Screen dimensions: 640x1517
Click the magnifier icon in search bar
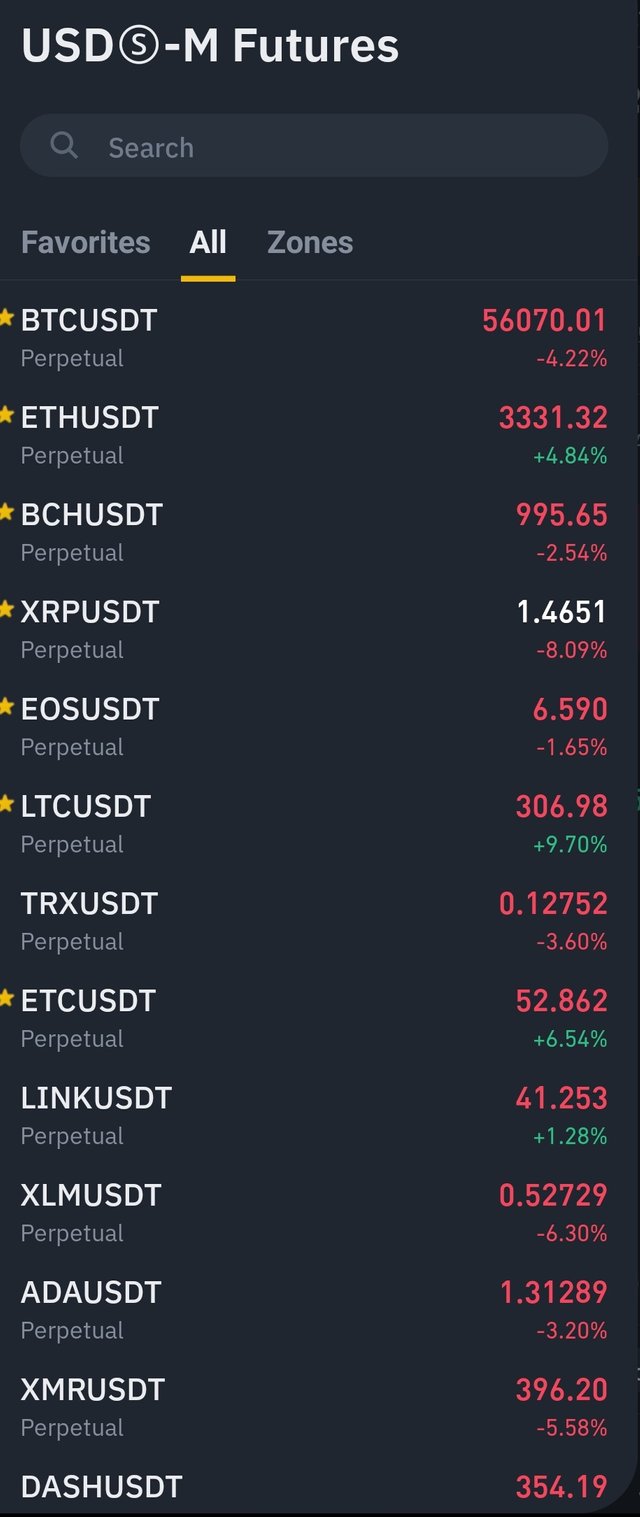tap(64, 146)
